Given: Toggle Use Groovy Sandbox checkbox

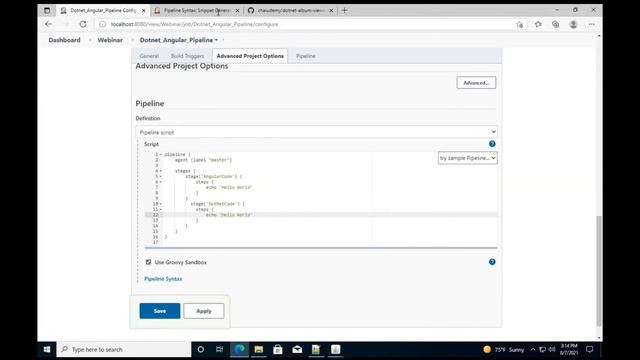Looking at the screenshot, I should (148, 262).
